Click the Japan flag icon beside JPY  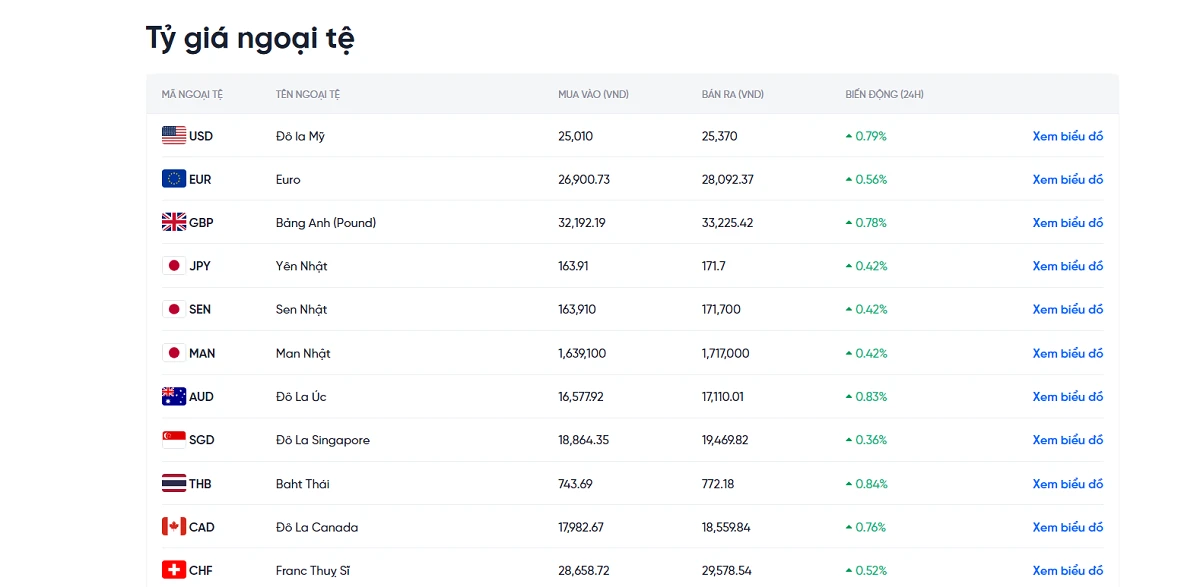pos(174,266)
